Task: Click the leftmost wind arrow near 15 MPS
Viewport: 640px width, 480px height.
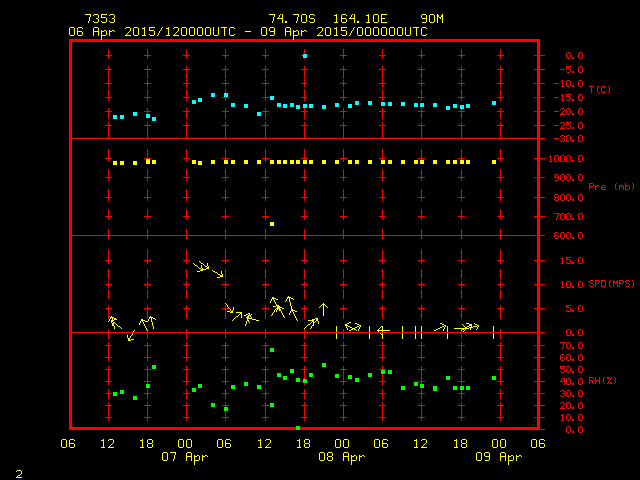Action: (199, 265)
